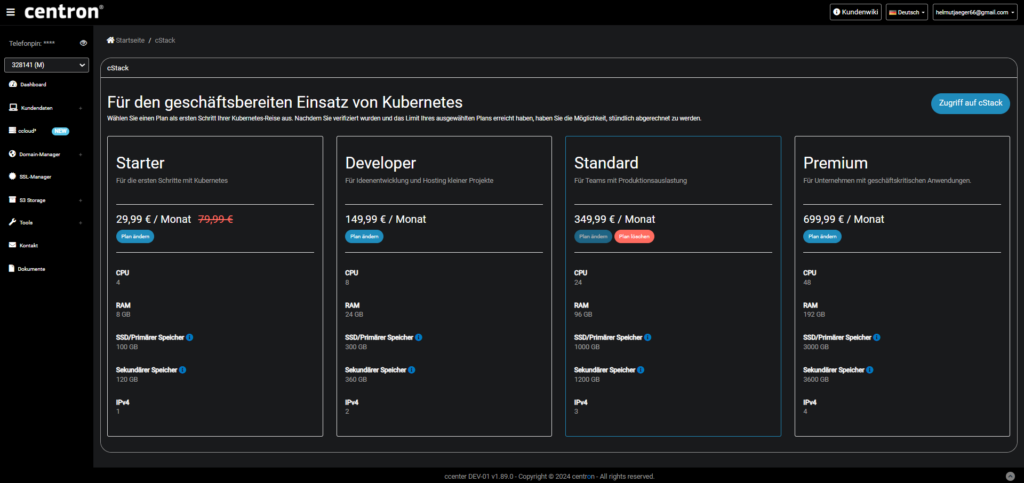Open the hamburger menu next to centron logo

pos(10,12)
